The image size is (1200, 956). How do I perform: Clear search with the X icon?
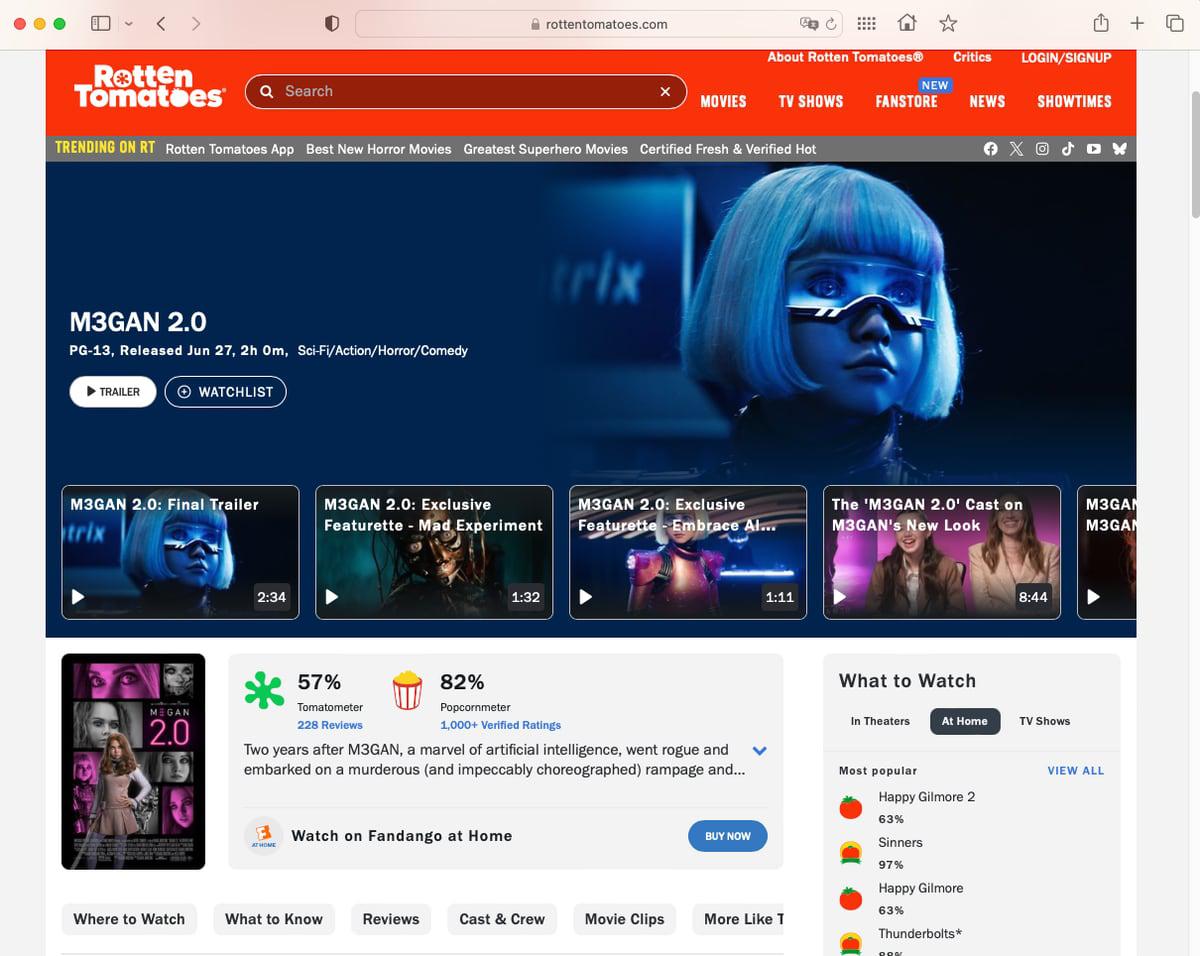pyautogui.click(x=665, y=91)
